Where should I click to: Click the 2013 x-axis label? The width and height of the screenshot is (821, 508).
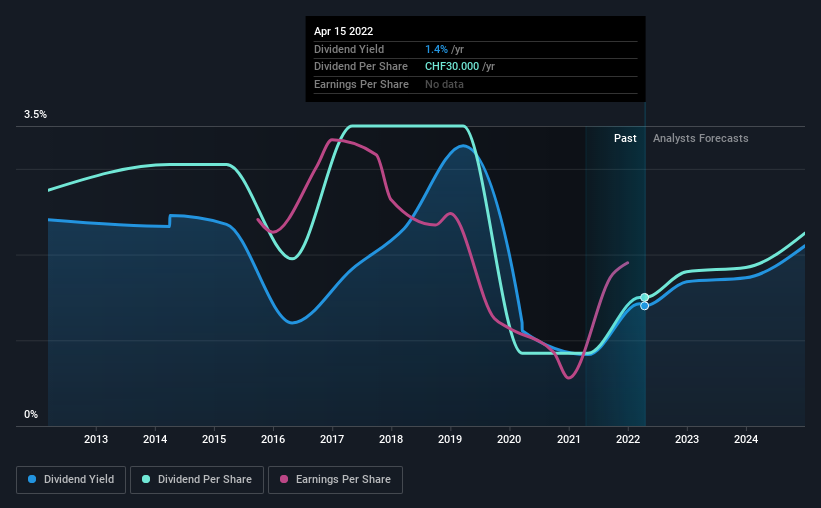coord(96,439)
